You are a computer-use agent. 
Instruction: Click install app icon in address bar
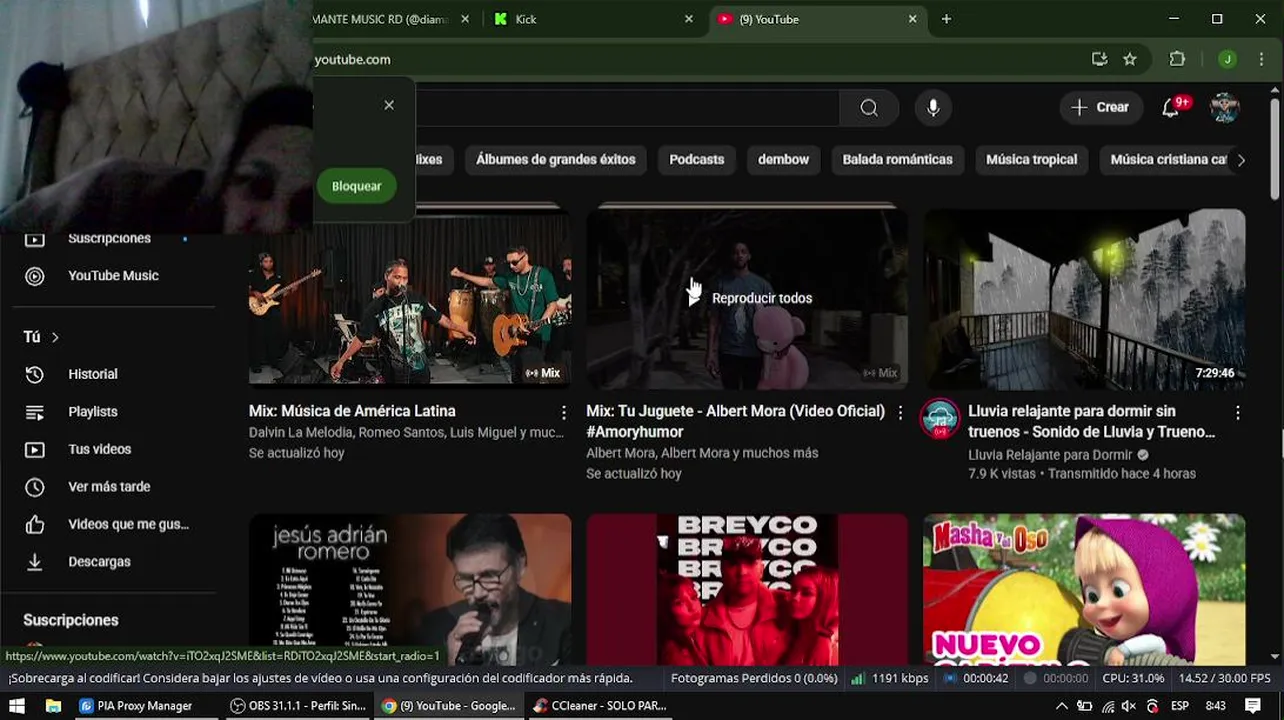coord(1100,59)
